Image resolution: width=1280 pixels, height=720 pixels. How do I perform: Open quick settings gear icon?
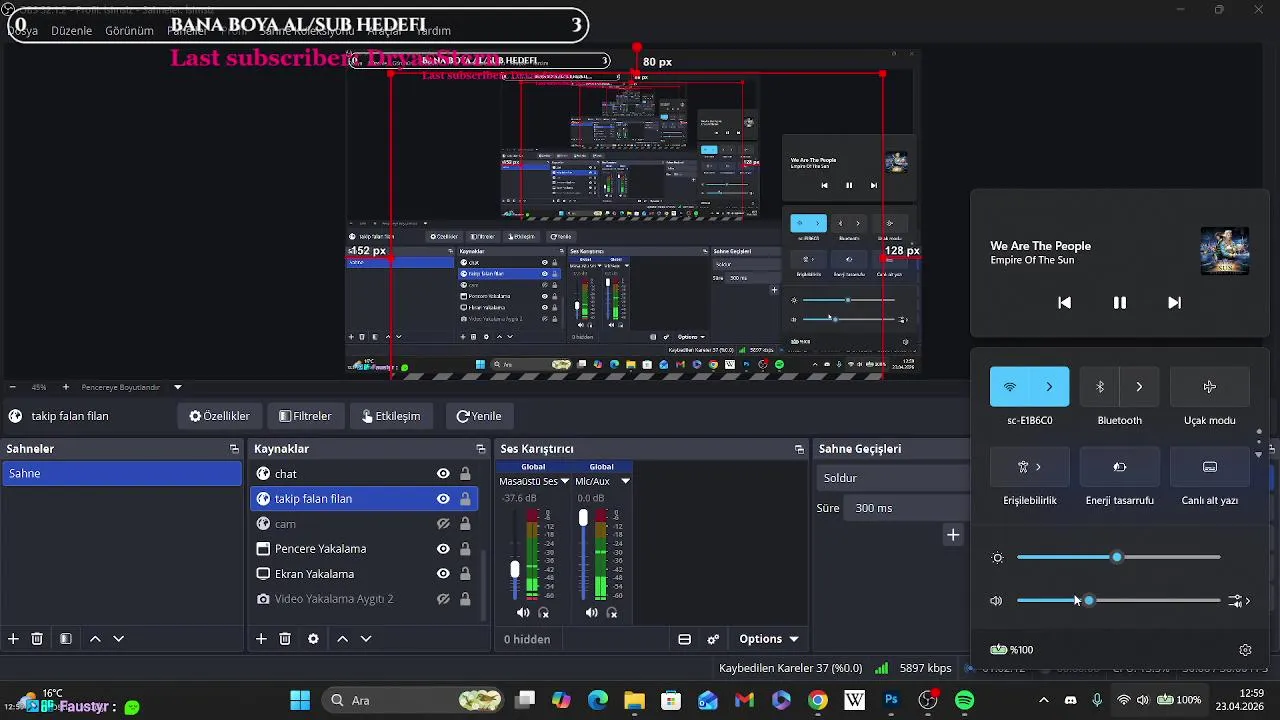[1245, 650]
